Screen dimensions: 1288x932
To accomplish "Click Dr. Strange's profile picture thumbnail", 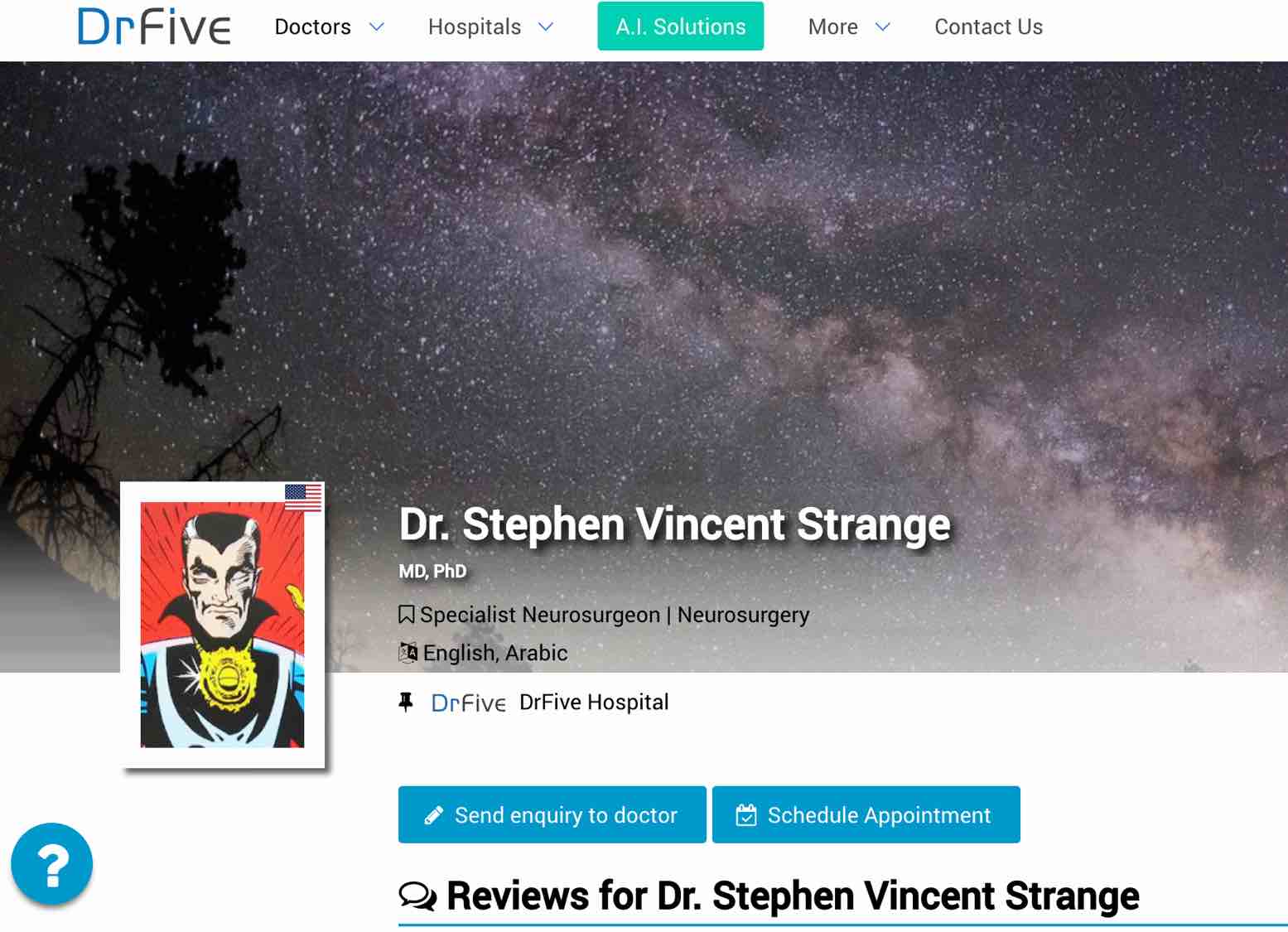I will (222, 625).
